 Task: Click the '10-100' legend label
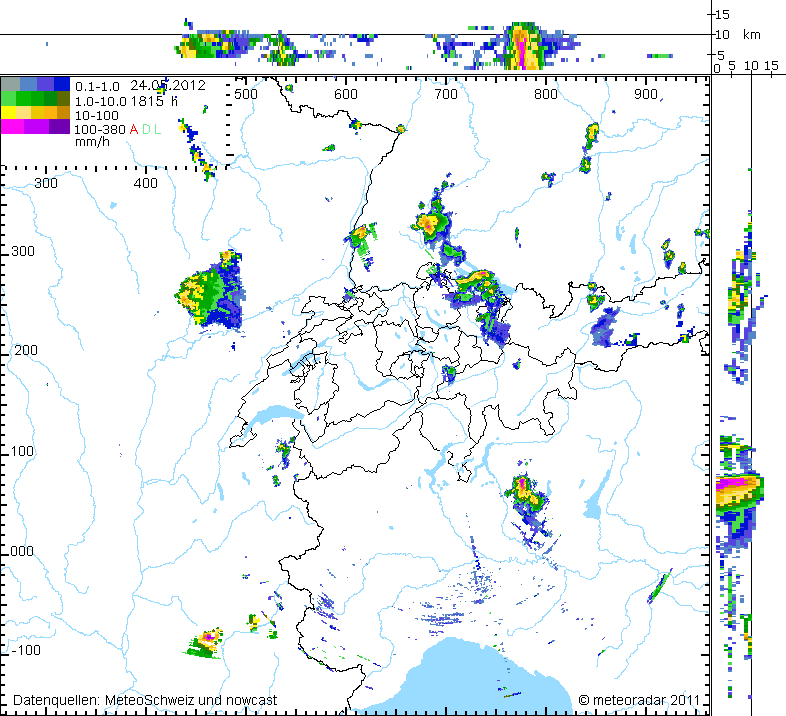(97, 115)
